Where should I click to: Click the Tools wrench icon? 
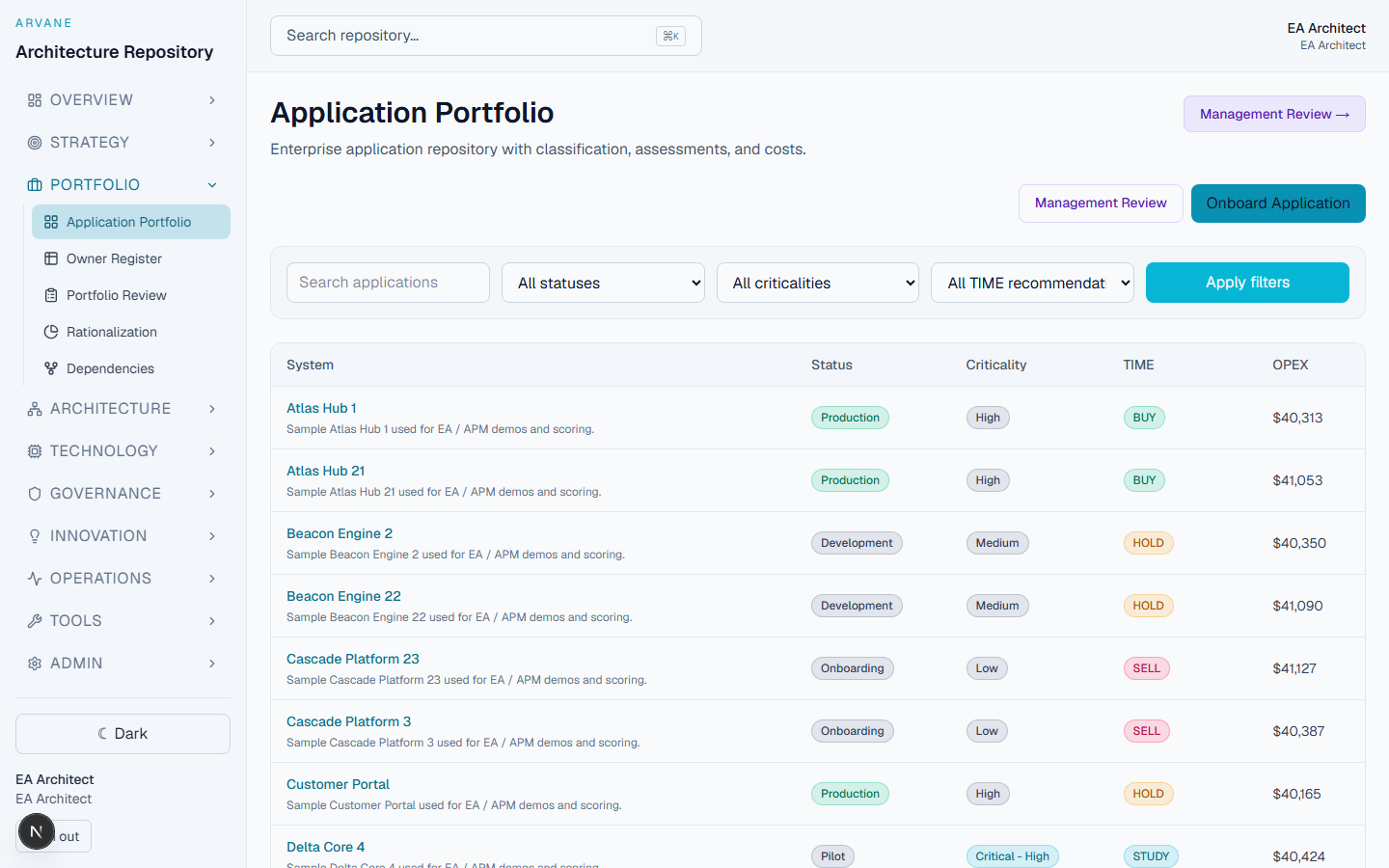(35, 621)
